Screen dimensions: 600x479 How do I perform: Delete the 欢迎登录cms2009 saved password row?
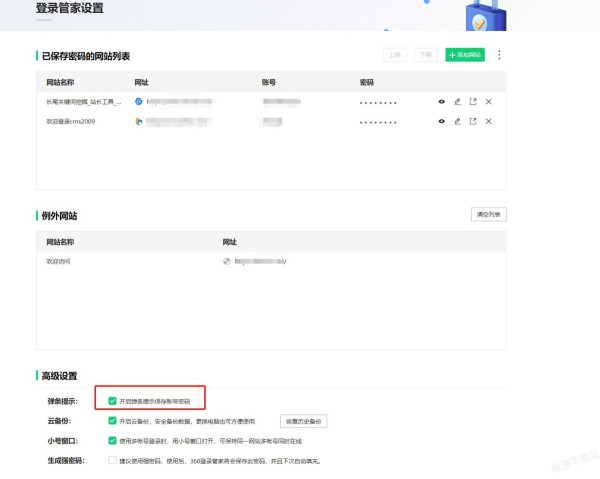(489, 121)
